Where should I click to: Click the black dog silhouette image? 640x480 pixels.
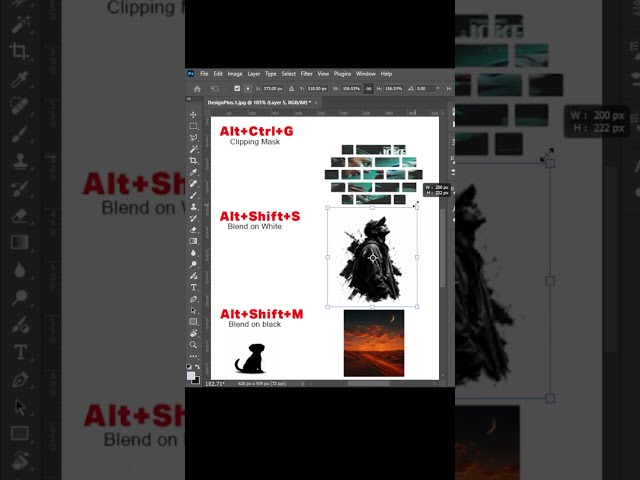[250, 358]
